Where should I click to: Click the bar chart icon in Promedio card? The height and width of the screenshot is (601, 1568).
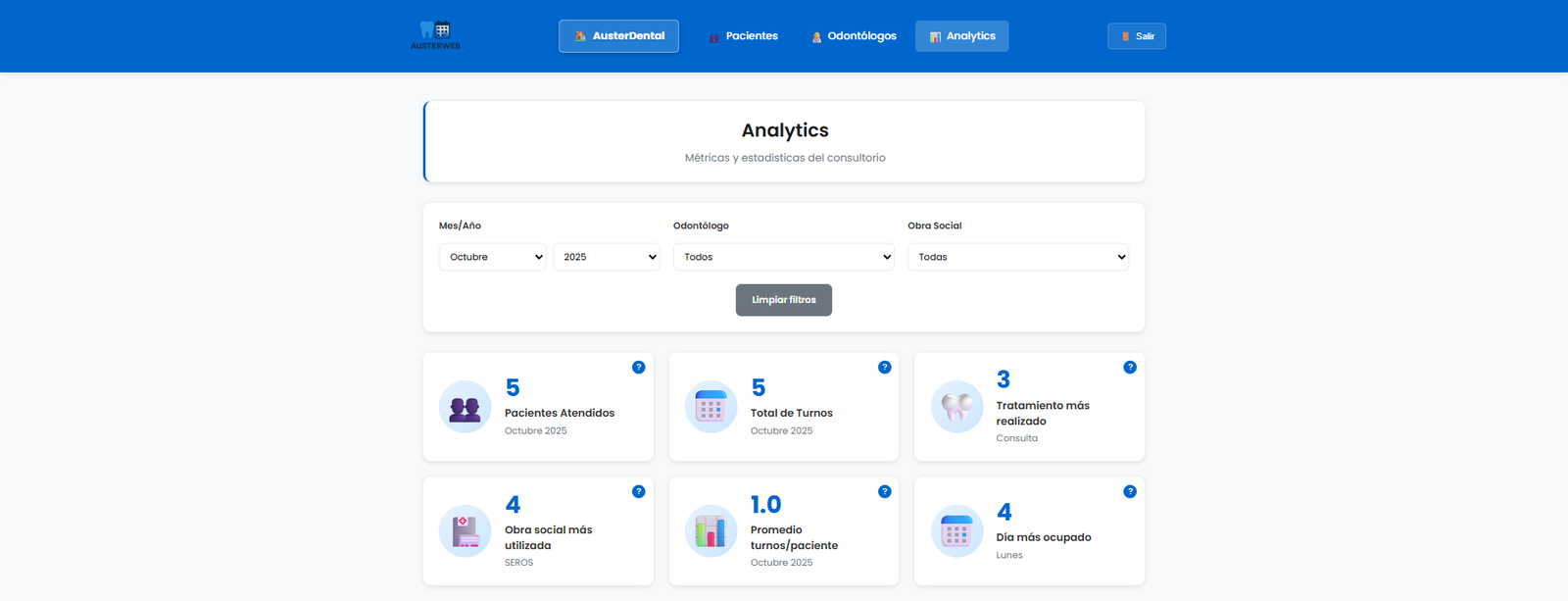tap(710, 531)
